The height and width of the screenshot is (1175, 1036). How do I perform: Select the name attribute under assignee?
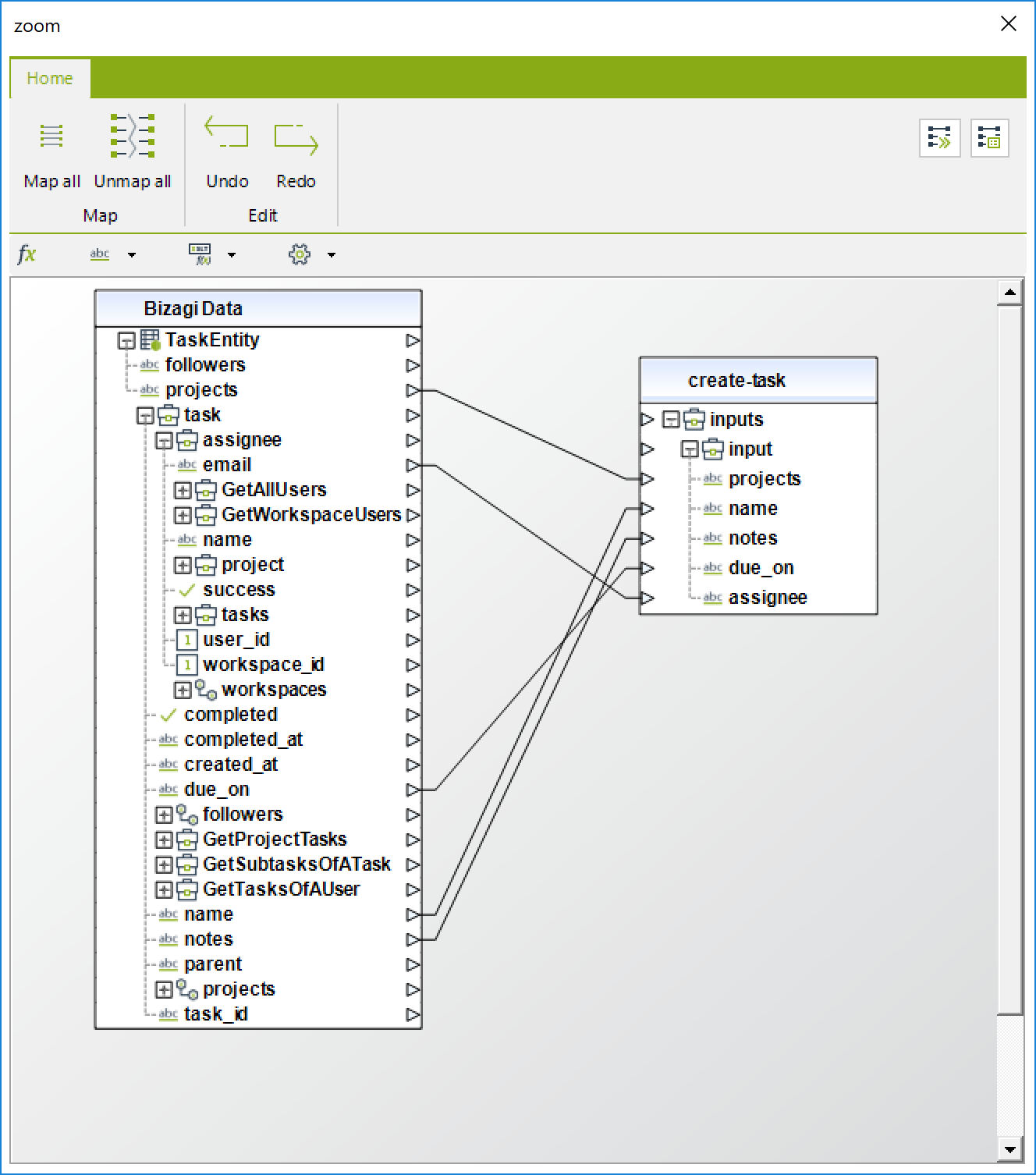tap(227, 540)
